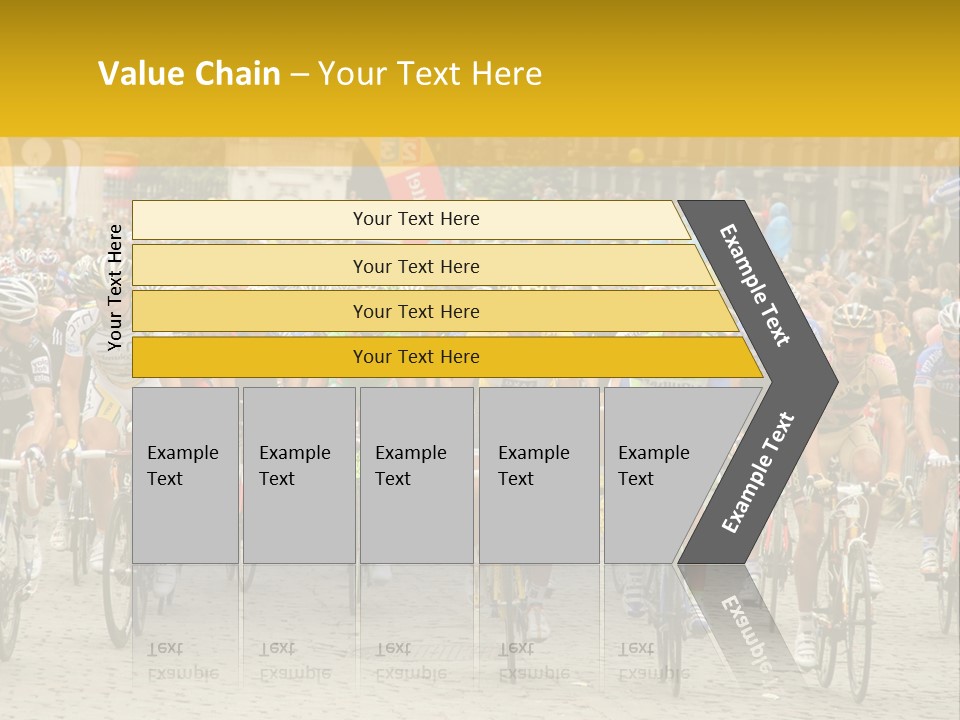
Task: Select the topmost pale "Your Text Here" bar
Action: 415,219
